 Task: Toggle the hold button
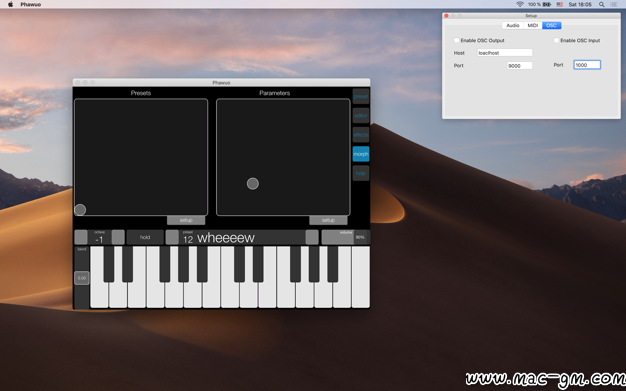pyautogui.click(x=145, y=237)
